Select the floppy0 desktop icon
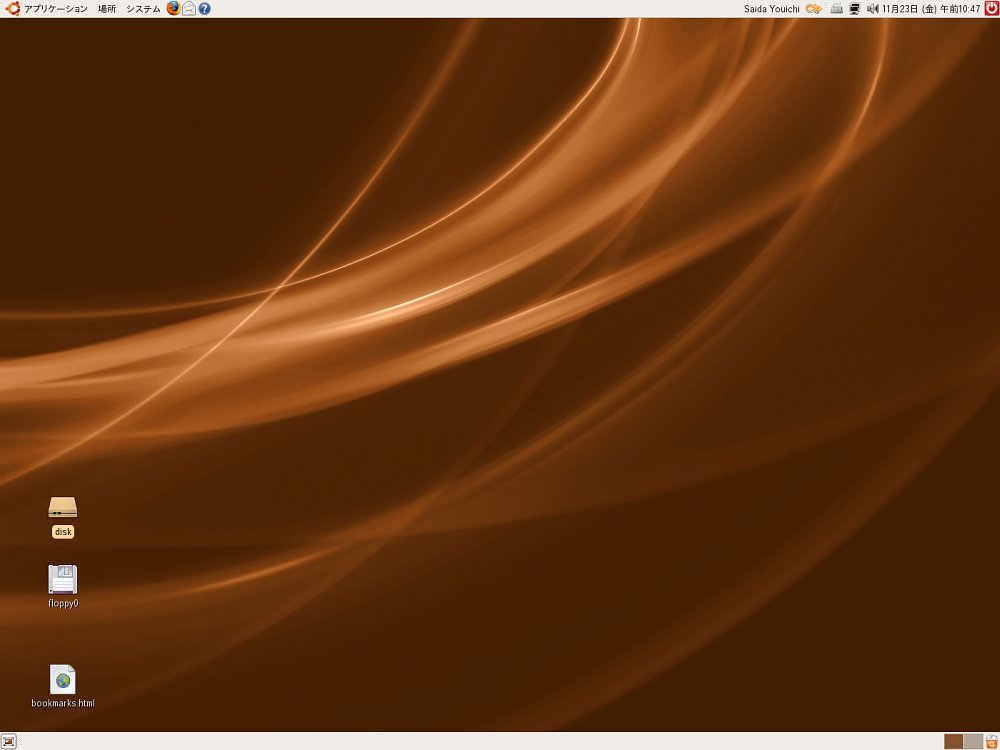 point(62,579)
